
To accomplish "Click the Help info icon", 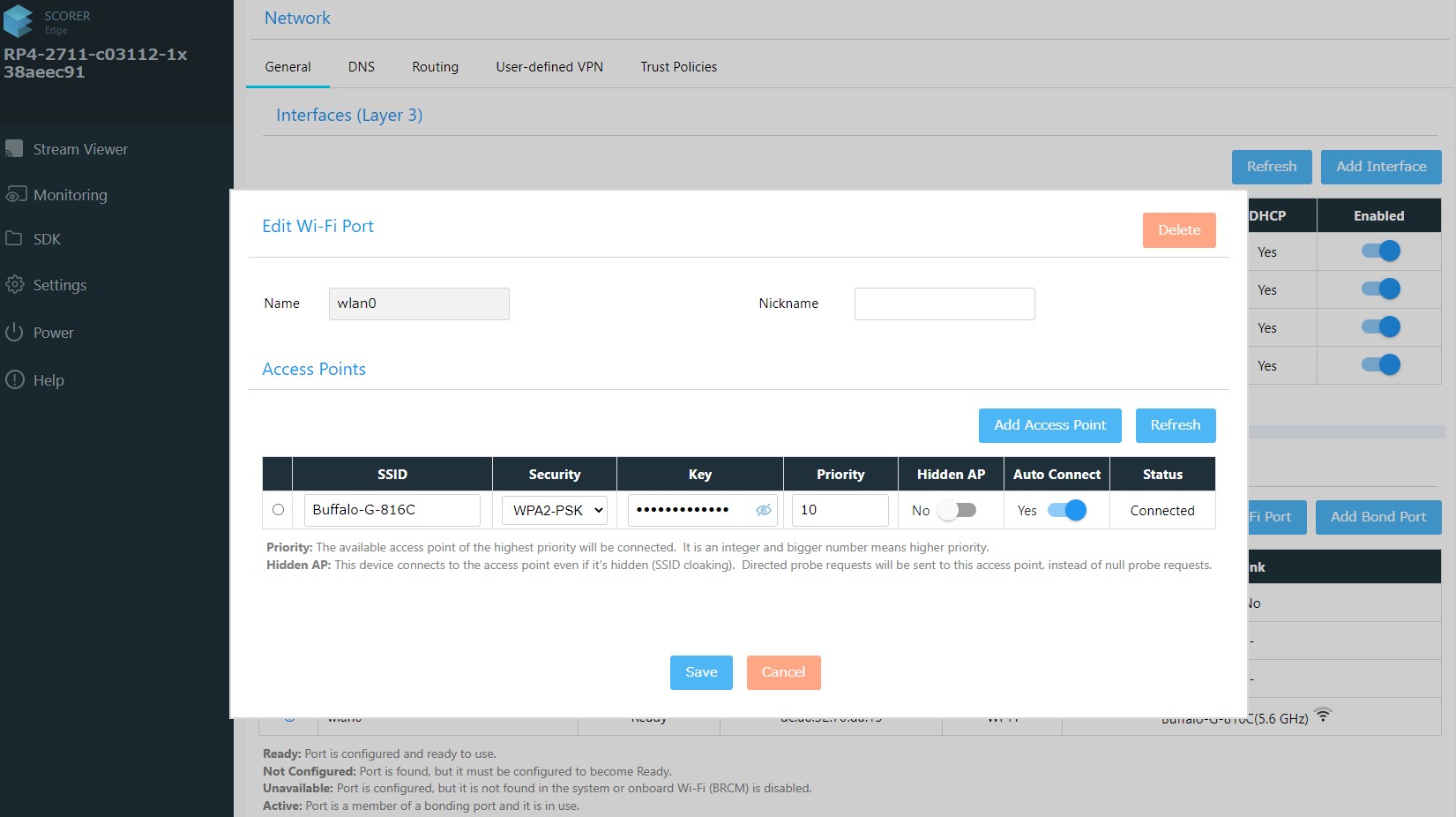I will tap(14, 380).
